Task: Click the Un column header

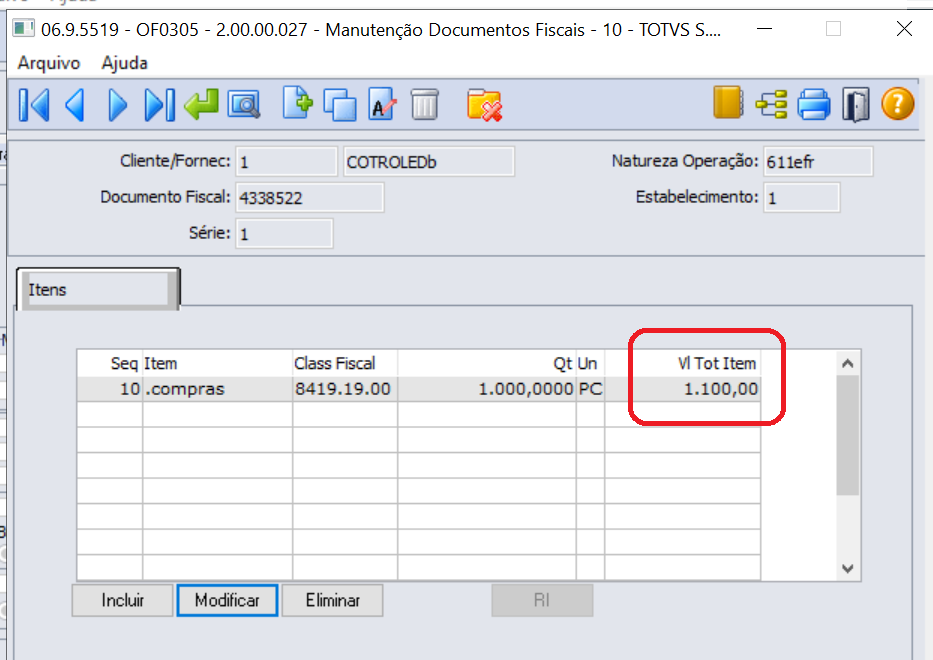Action: (x=590, y=363)
